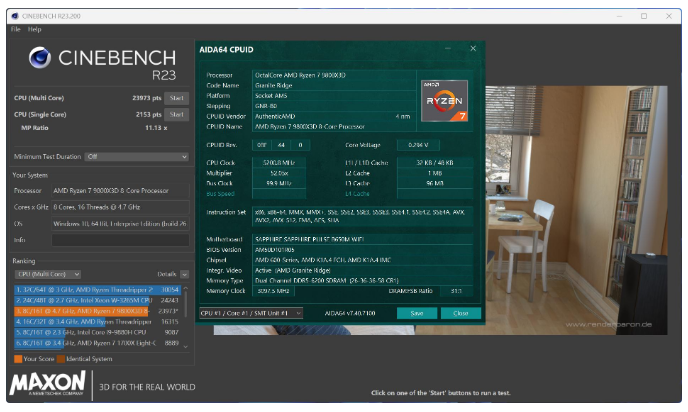Image resolution: width=688 pixels, height=412 pixels.
Task: Start the CPU Multi Core test
Action: point(176,98)
